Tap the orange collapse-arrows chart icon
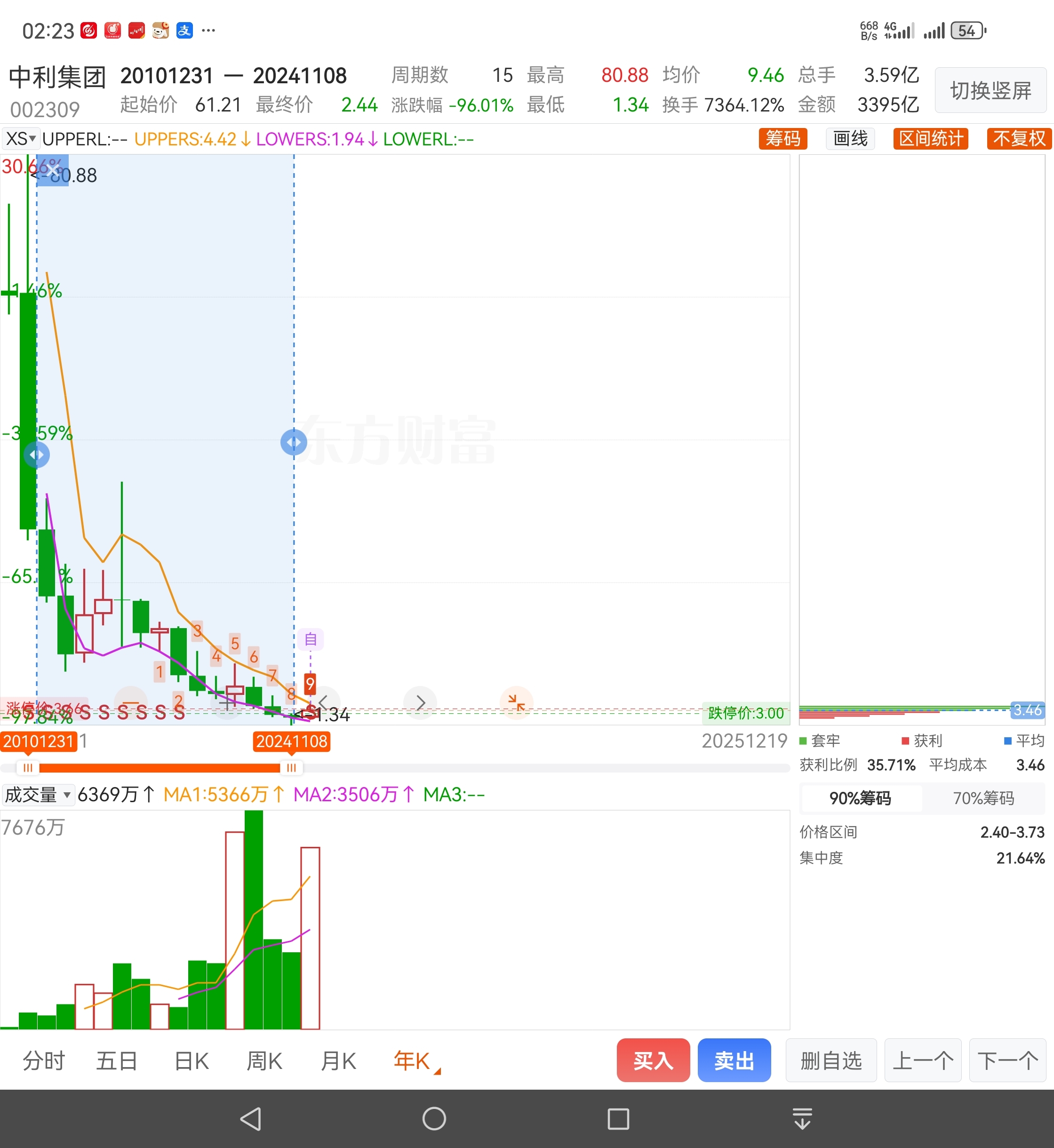The image size is (1054, 1148). coord(516,702)
